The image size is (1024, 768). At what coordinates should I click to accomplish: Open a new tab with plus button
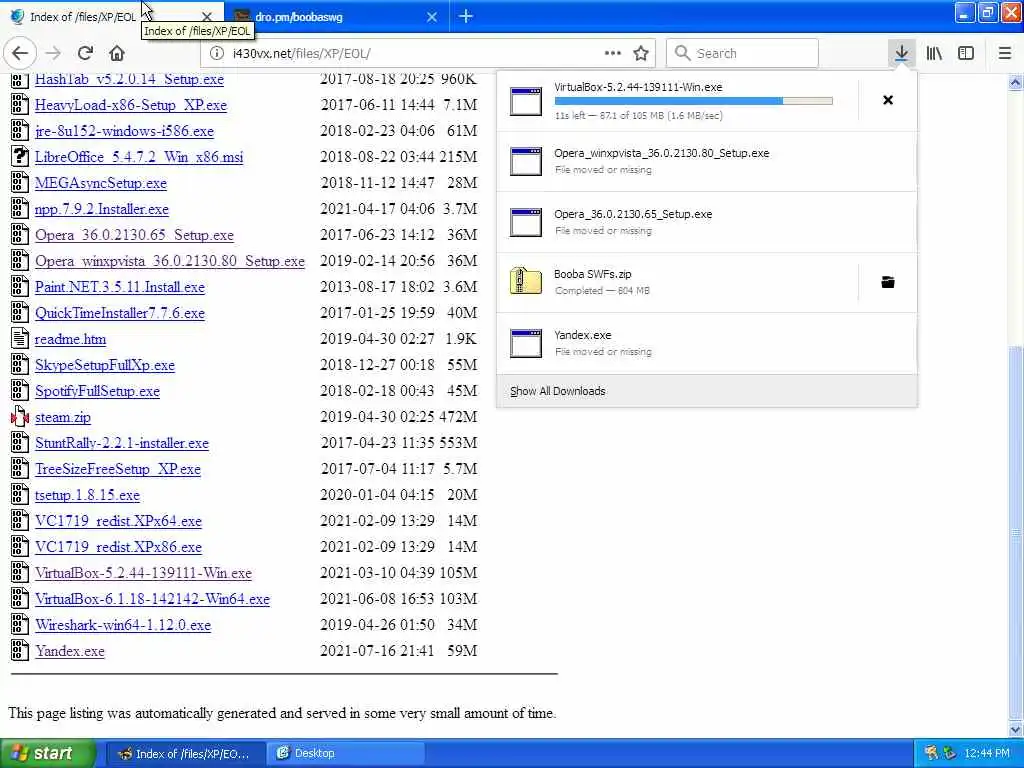(x=466, y=16)
